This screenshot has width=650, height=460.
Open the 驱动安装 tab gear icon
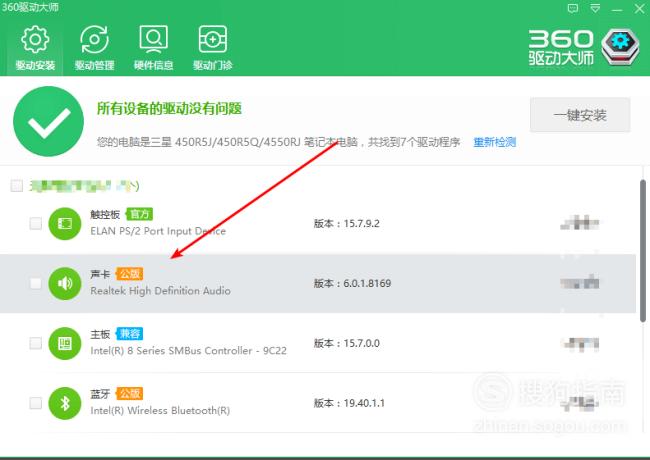[x=35, y=39]
